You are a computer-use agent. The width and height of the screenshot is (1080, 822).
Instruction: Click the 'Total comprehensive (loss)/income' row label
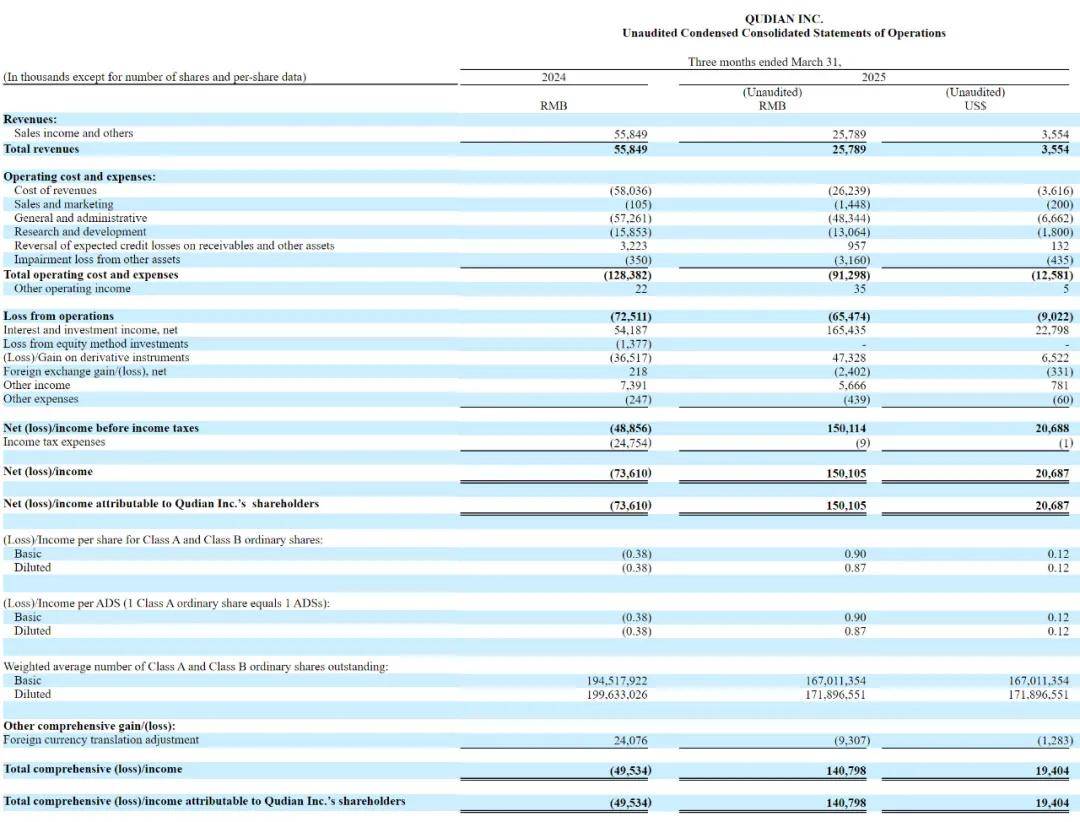click(x=93, y=769)
